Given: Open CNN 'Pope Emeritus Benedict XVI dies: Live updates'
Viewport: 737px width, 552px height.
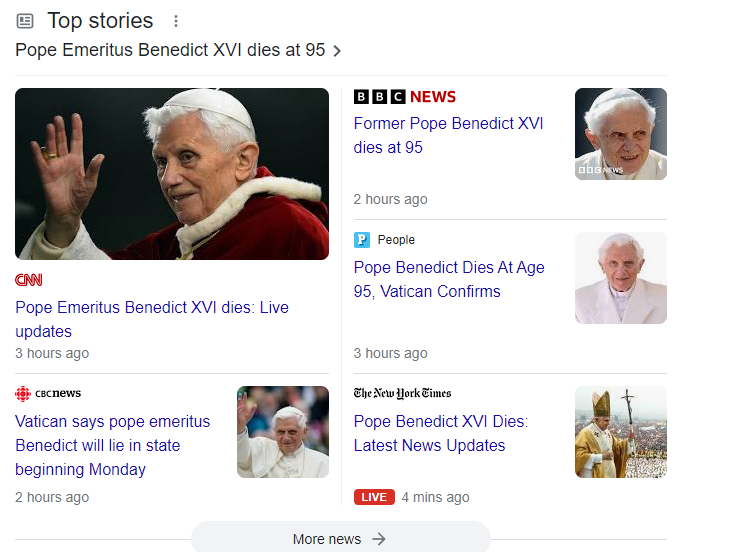Looking at the screenshot, I should 152,319.
